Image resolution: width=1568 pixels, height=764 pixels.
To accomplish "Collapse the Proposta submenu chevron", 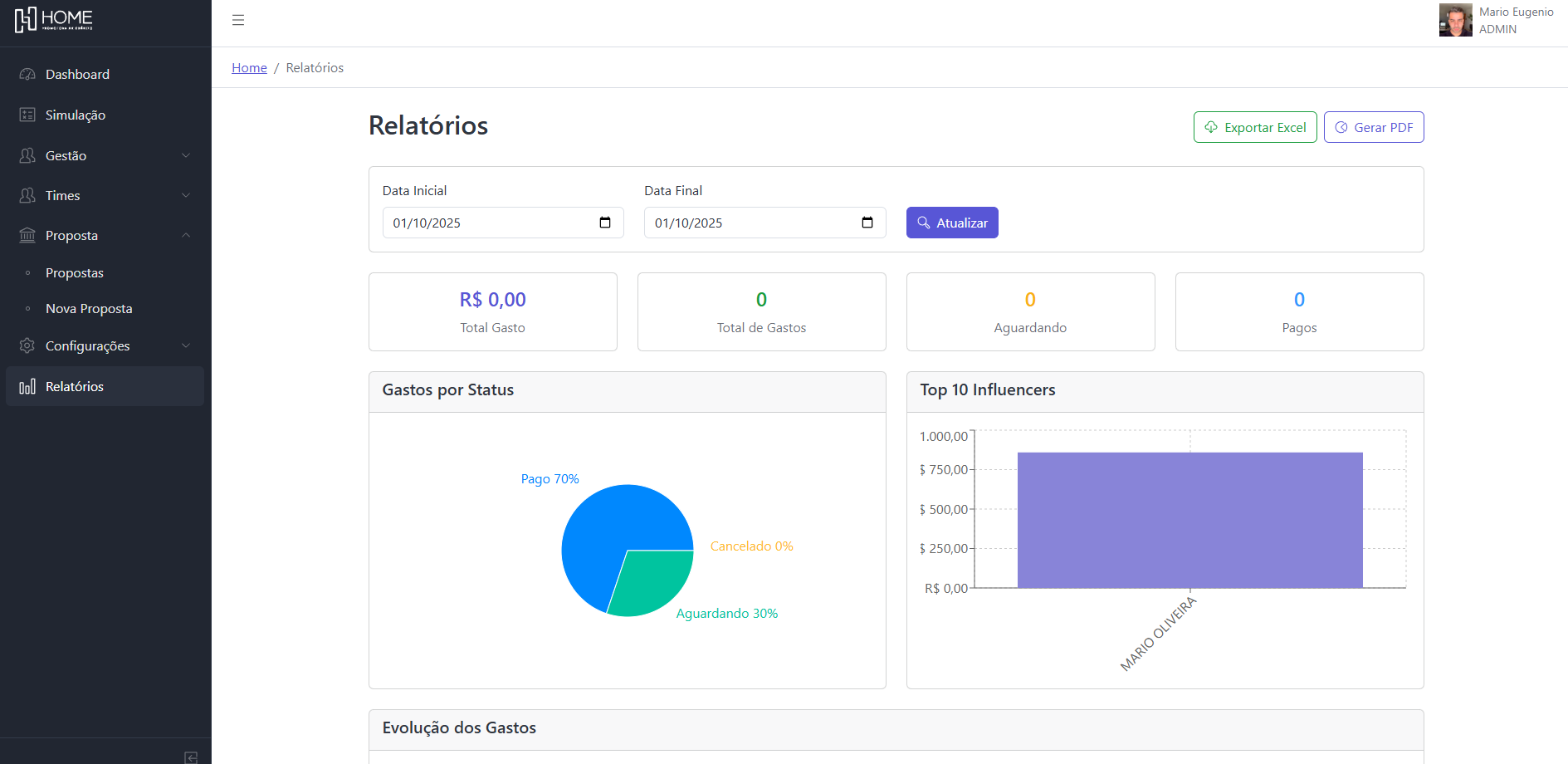I will [186, 236].
